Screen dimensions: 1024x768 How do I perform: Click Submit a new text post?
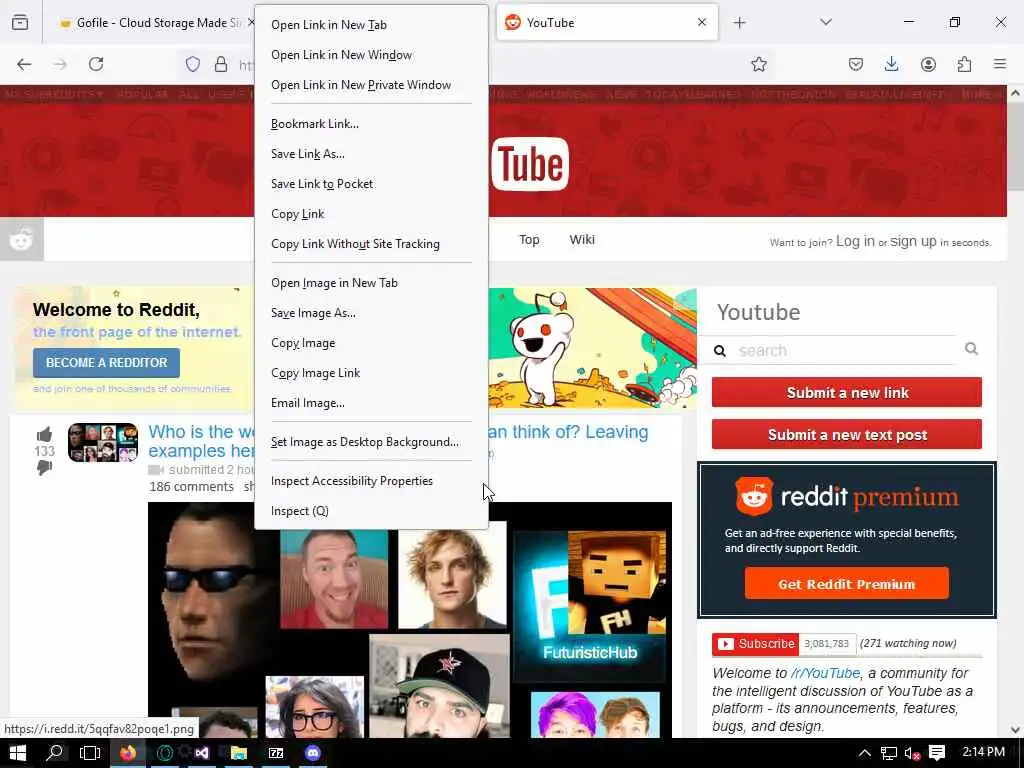point(847,435)
